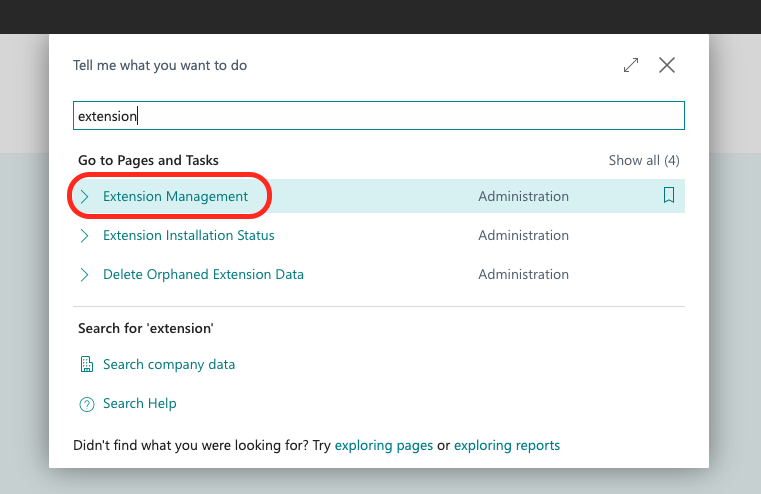Open the Delete Orphaned Extension Data task
Viewport: 761px width, 494px height.
[203, 275]
